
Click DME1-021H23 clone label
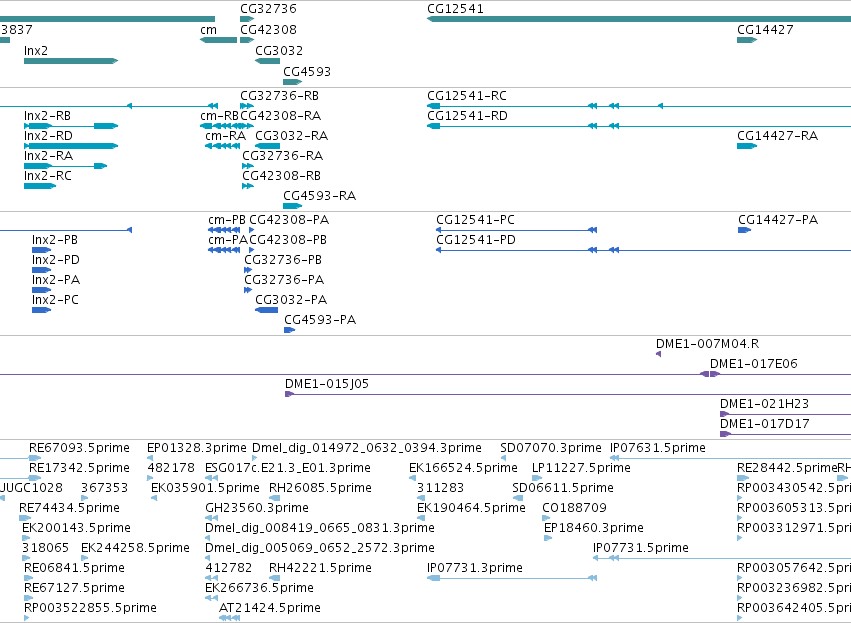764,404
